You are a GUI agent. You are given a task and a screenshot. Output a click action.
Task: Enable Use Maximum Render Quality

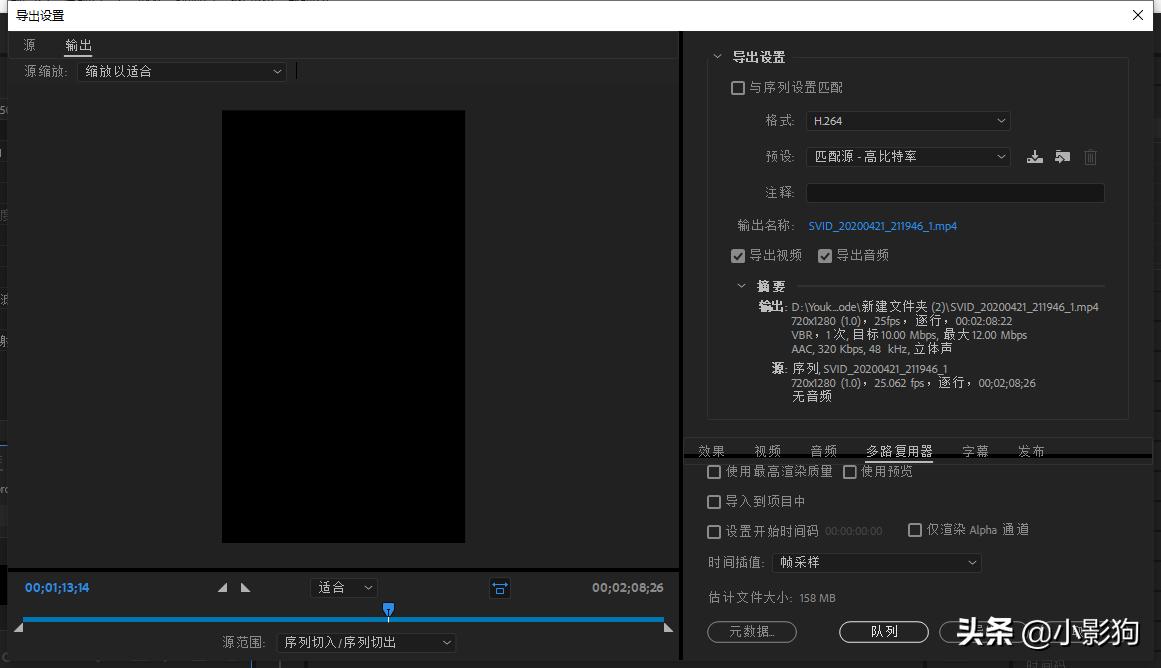714,472
